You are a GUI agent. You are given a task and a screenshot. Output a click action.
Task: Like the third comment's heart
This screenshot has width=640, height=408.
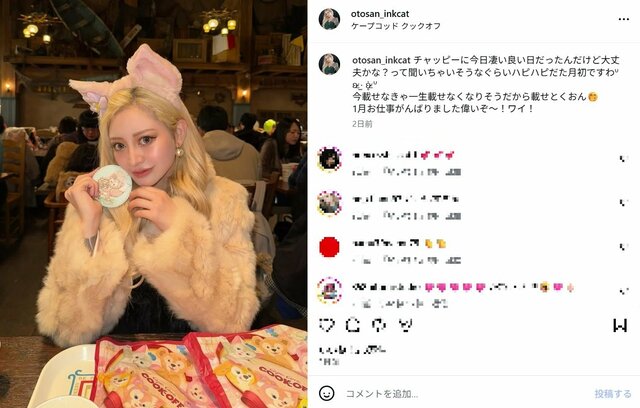pyautogui.click(x=623, y=246)
